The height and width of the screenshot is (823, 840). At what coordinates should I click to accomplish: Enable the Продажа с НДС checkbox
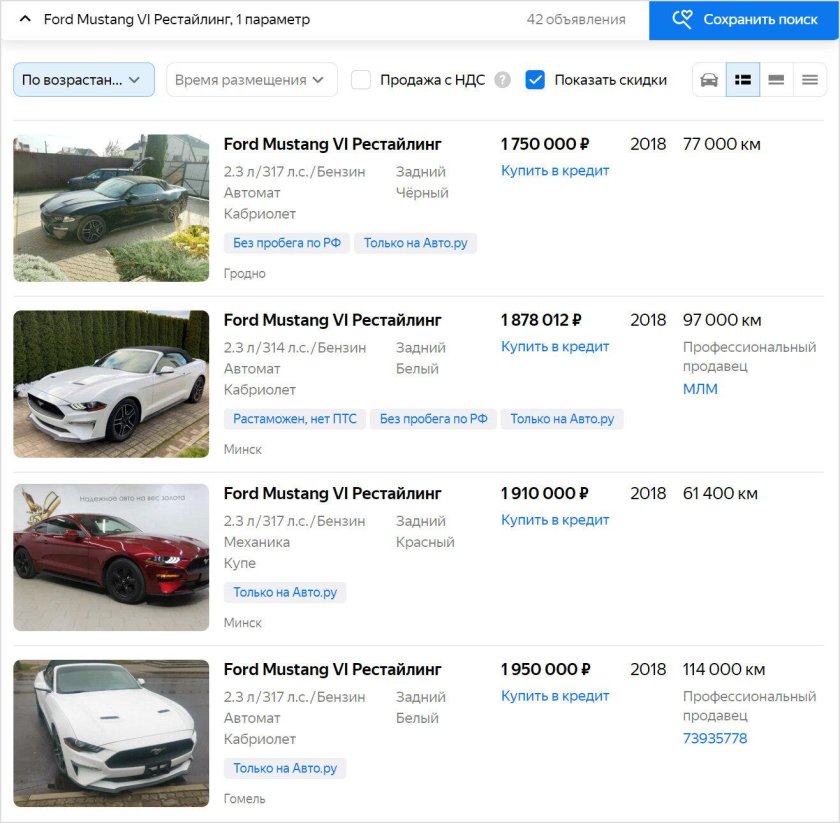[x=361, y=79]
